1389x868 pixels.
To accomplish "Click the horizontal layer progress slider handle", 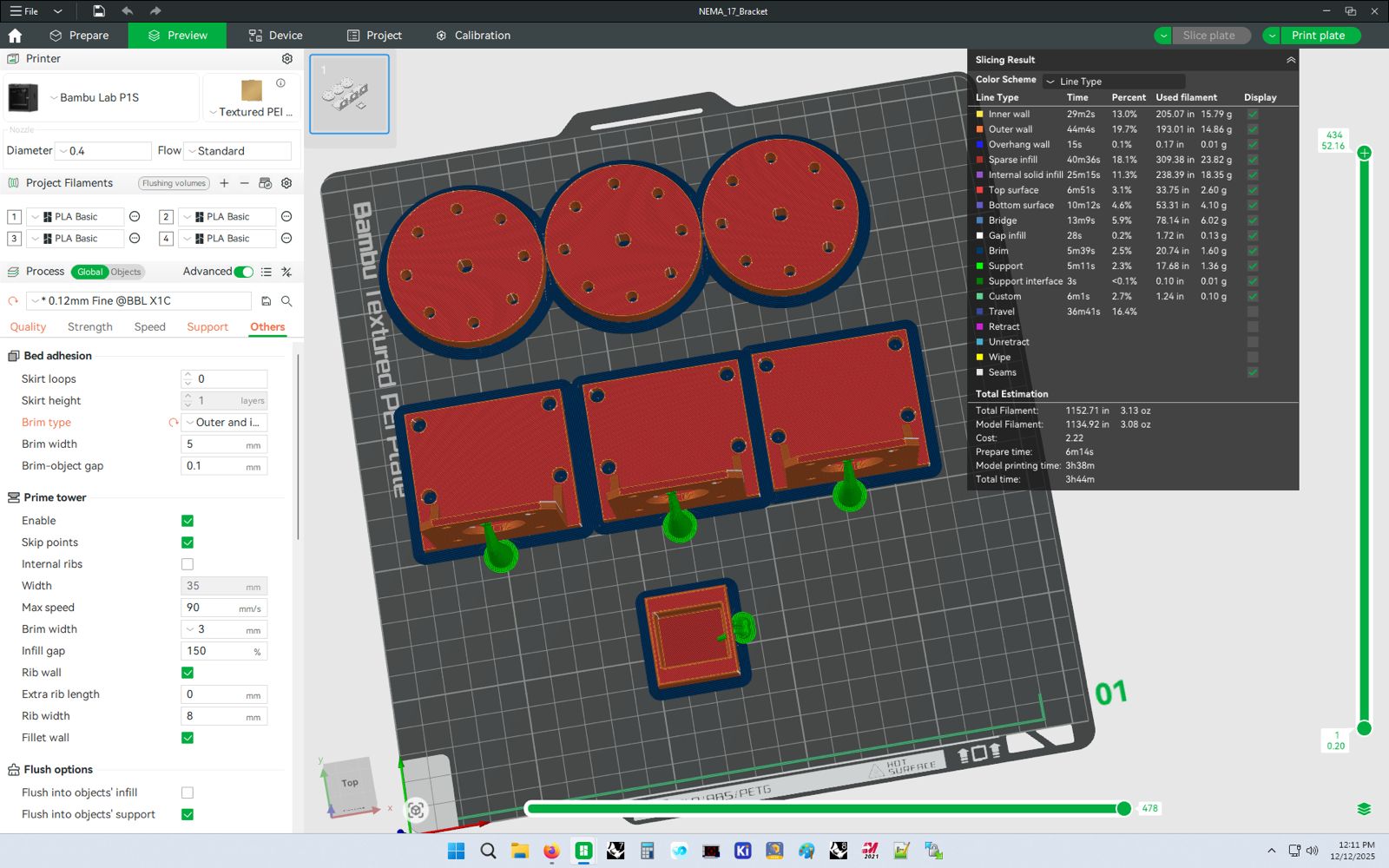I will point(1124,808).
